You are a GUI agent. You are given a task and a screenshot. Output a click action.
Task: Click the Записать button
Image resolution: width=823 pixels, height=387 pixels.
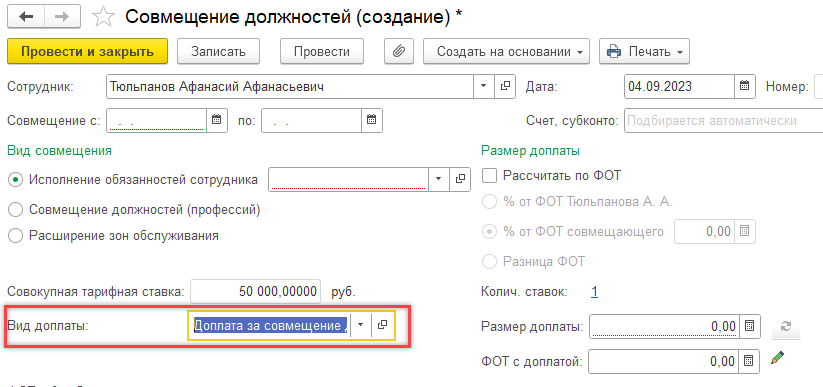point(218,51)
